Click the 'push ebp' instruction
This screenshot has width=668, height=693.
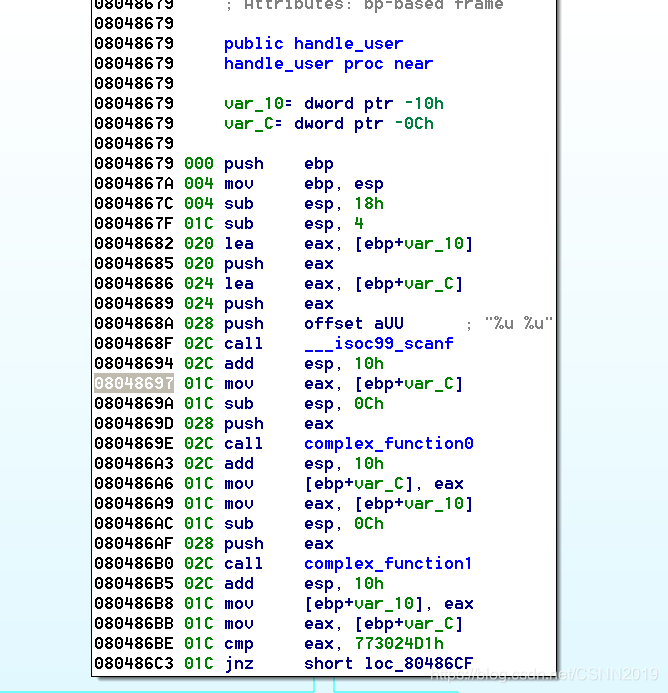click(279, 164)
